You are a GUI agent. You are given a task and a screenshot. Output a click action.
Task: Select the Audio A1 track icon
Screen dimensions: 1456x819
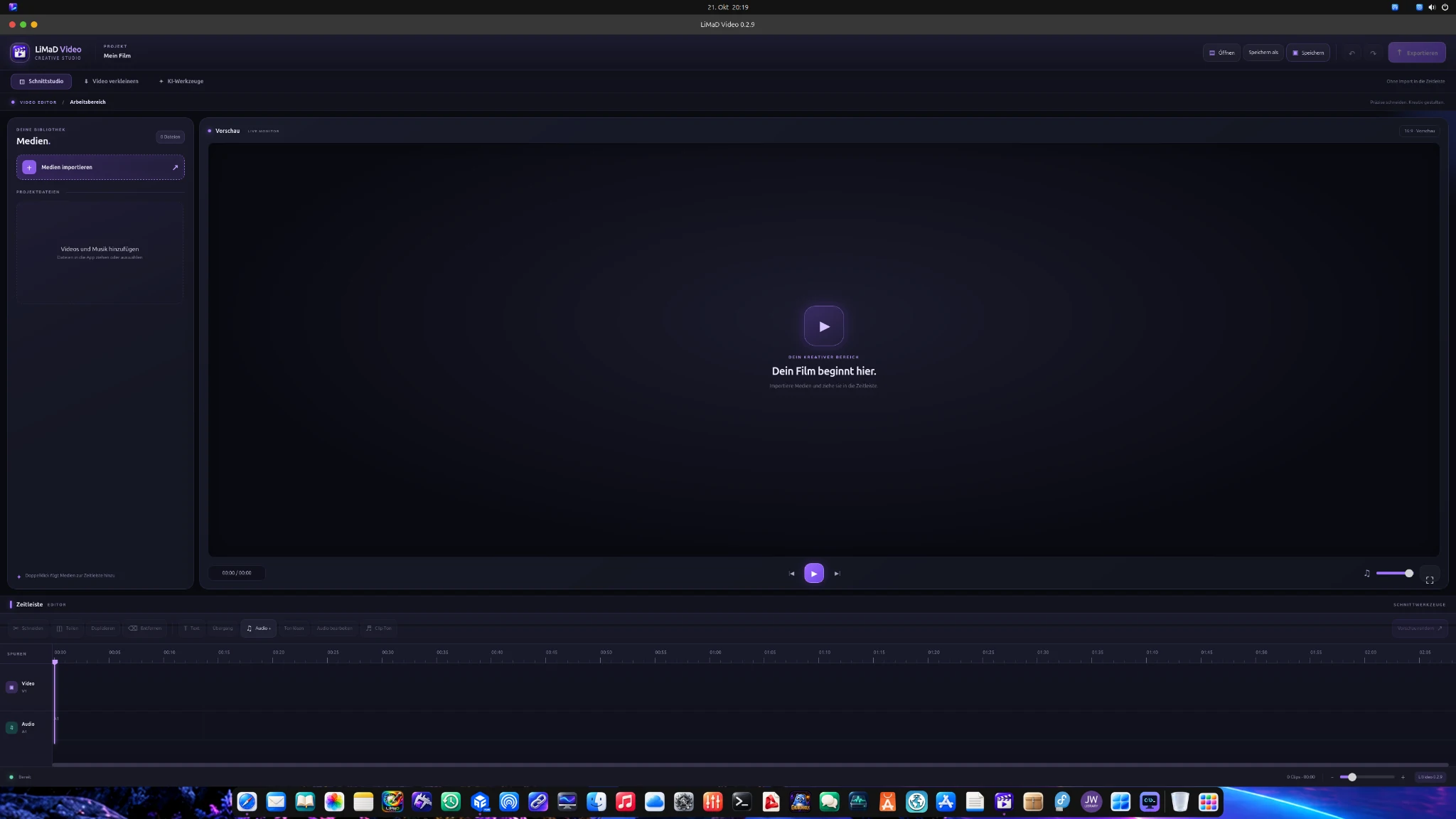coord(11,727)
